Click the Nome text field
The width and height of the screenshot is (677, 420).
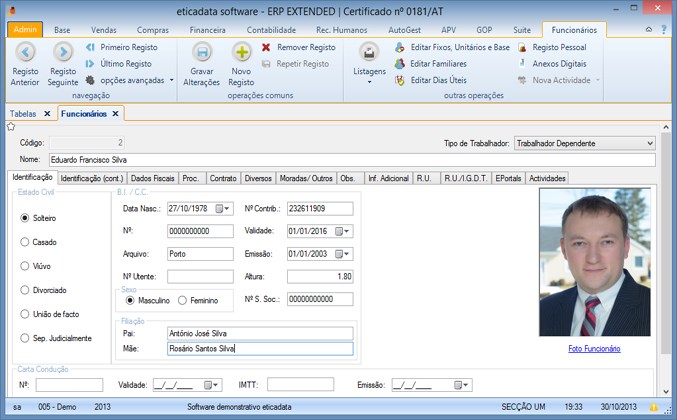pos(350,159)
